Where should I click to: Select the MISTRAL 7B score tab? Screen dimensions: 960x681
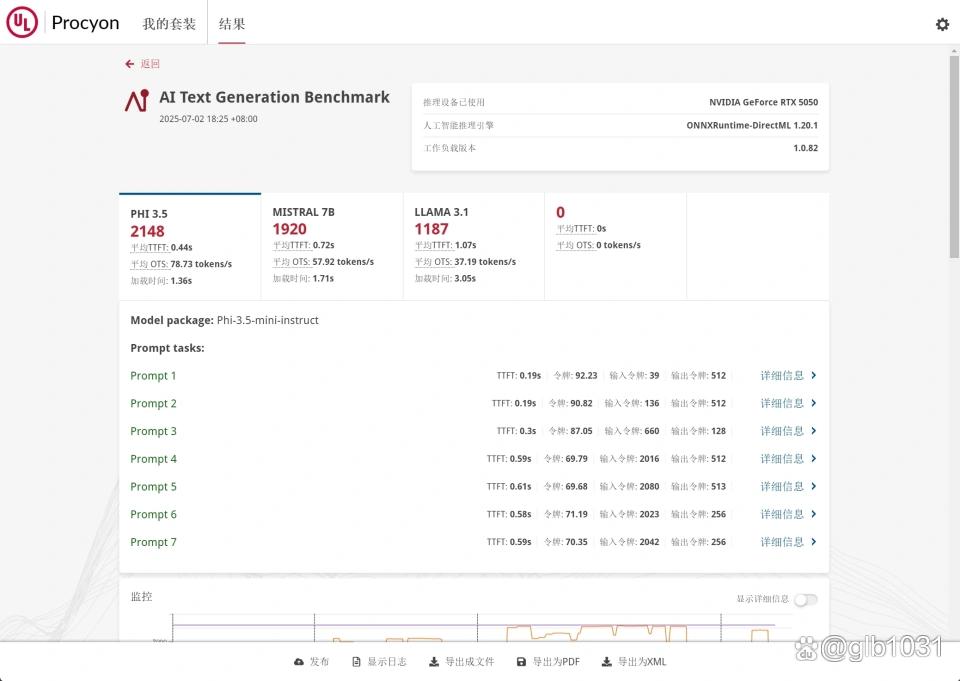332,247
